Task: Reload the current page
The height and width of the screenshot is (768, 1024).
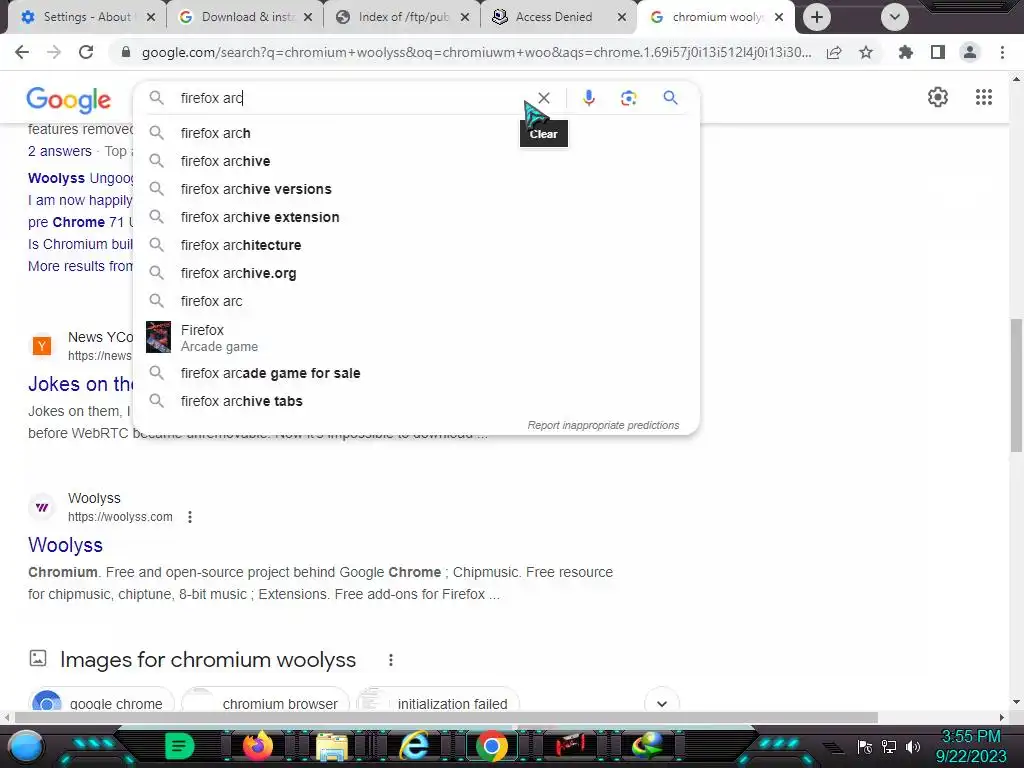Action: tap(86, 52)
